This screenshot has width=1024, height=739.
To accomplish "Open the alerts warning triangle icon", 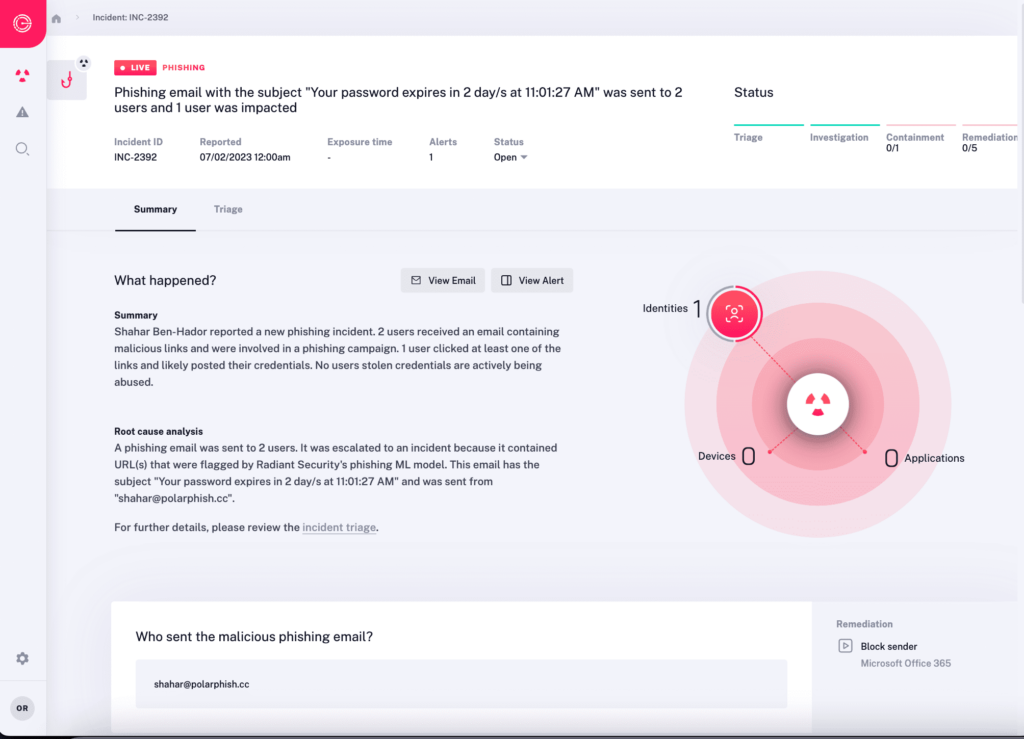I will [22, 112].
